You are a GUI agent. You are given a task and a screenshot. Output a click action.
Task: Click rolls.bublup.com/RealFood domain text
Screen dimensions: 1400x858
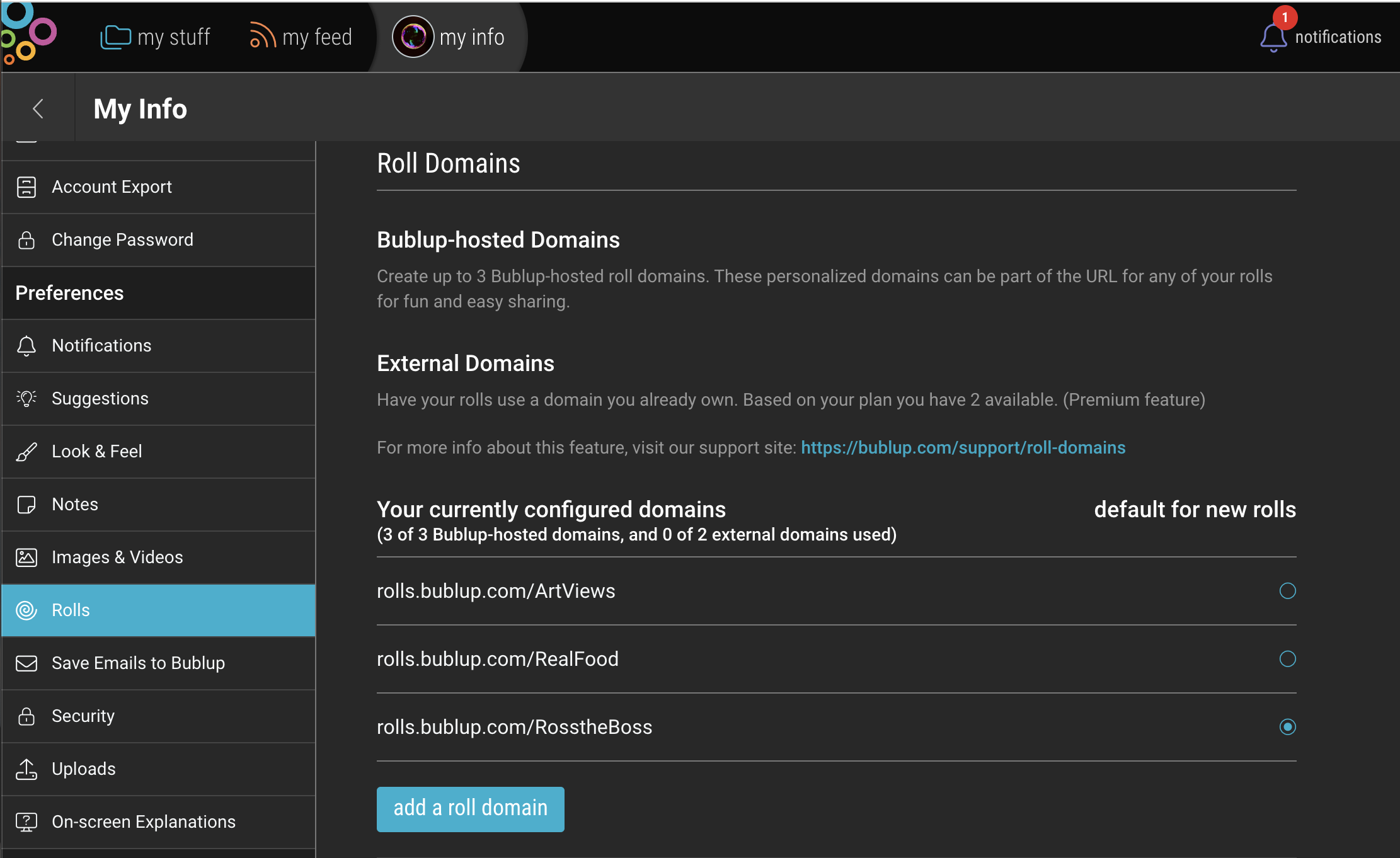click(x=498, y=659)
